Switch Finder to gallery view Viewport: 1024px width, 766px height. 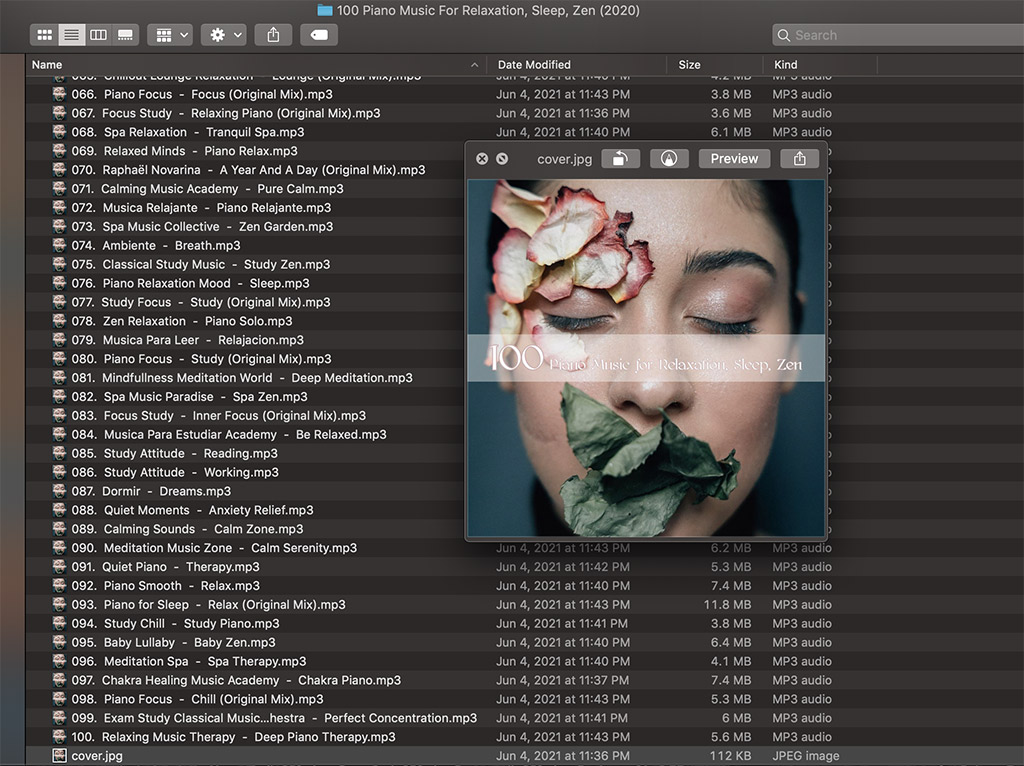click(125, 35)
